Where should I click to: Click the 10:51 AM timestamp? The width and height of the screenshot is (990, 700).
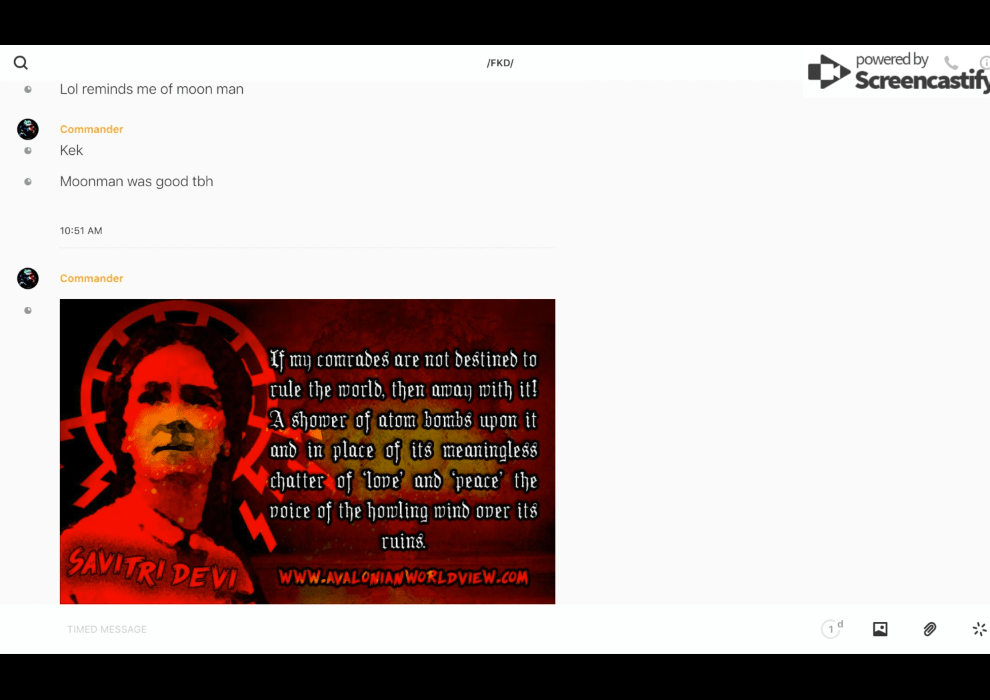tap(81, 231)
